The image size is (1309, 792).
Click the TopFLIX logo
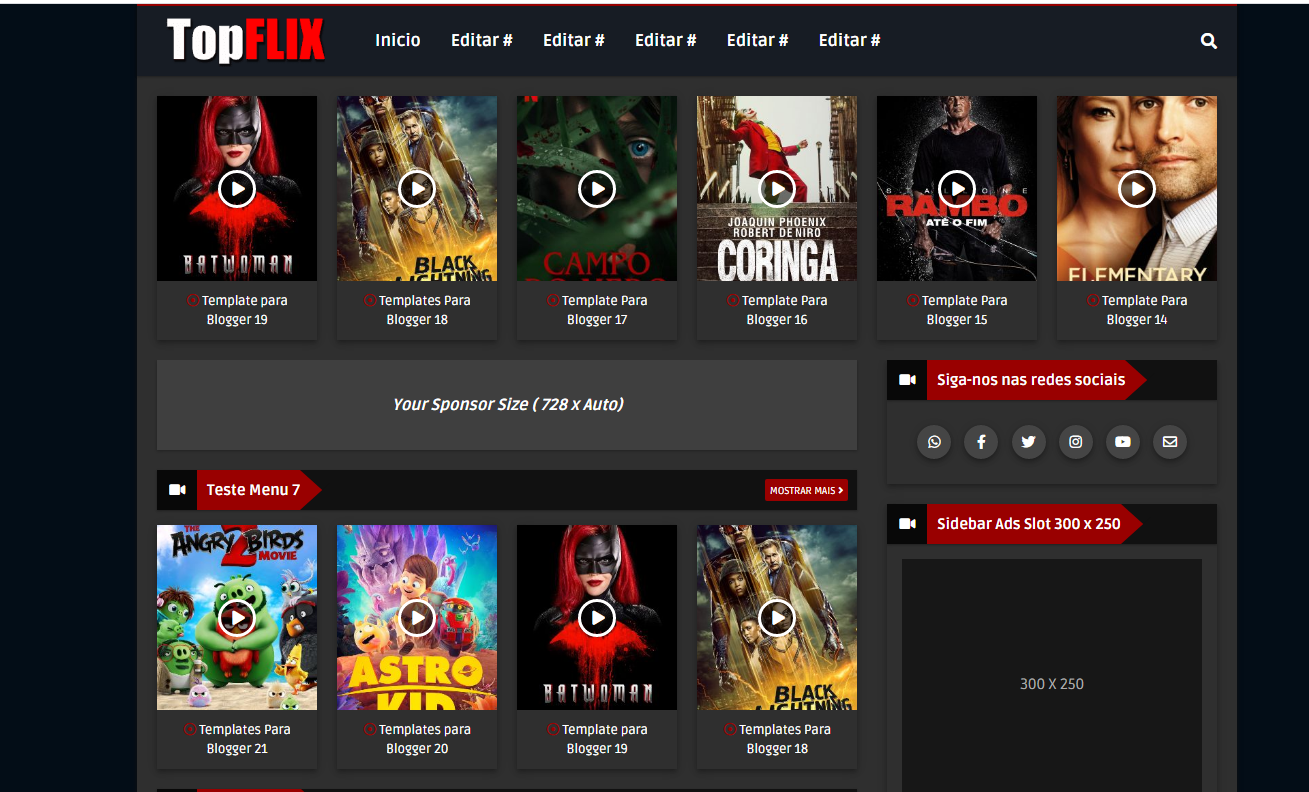pyautogui.click(x=246, y=41)
